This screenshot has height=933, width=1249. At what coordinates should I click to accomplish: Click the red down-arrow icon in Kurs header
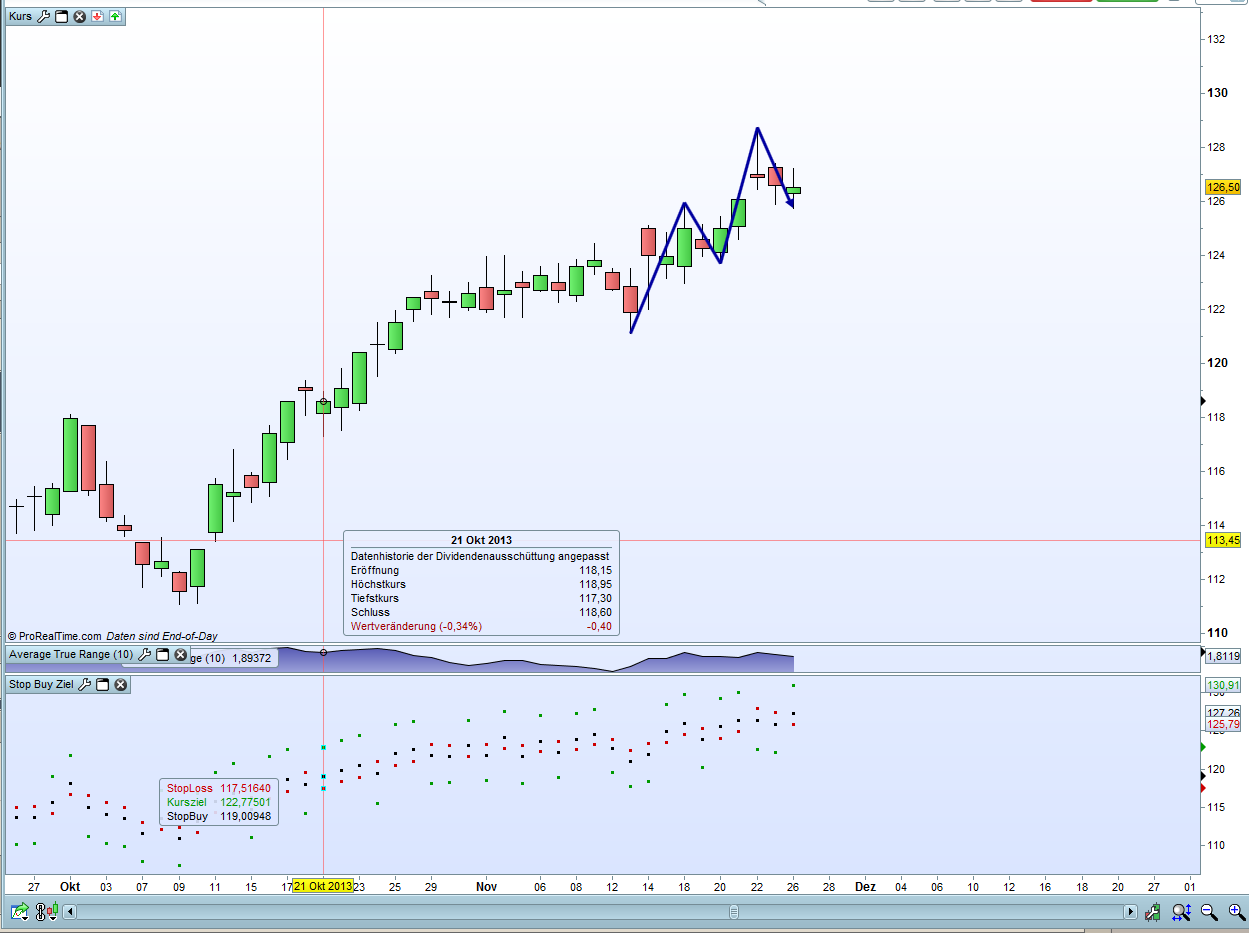click(97, 17)
